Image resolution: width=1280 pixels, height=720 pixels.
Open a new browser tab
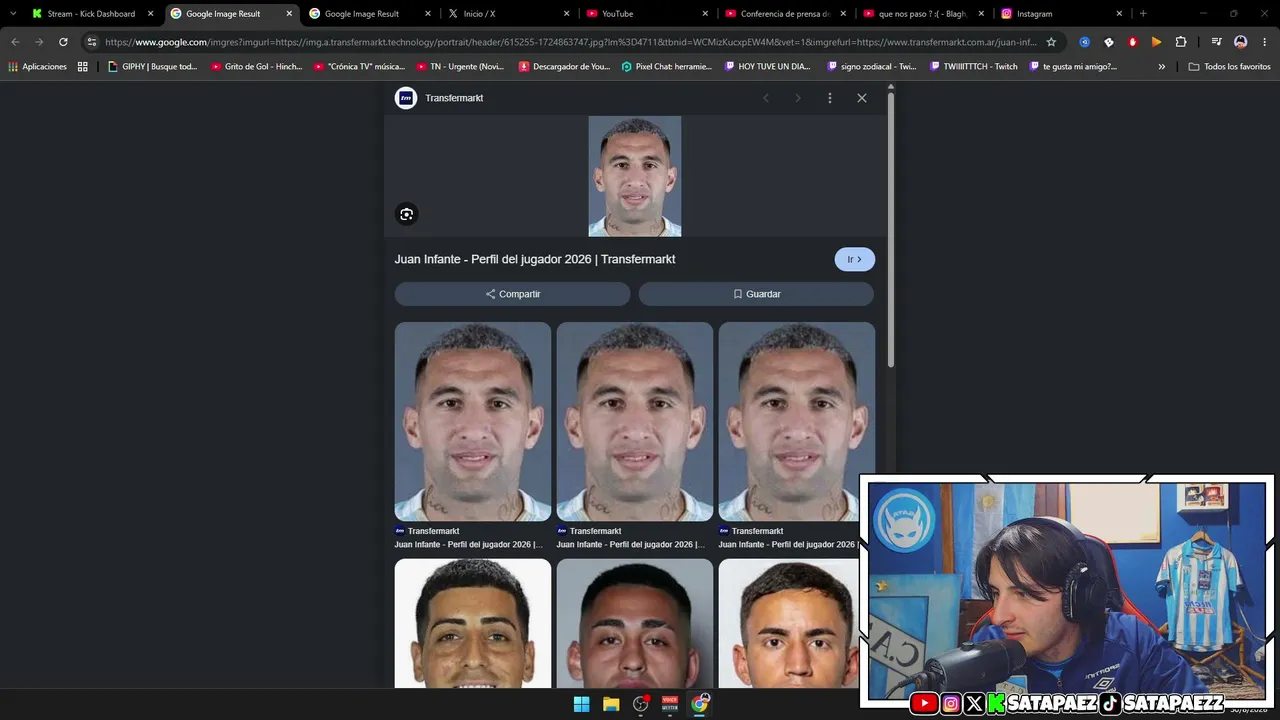(1143, 14)
